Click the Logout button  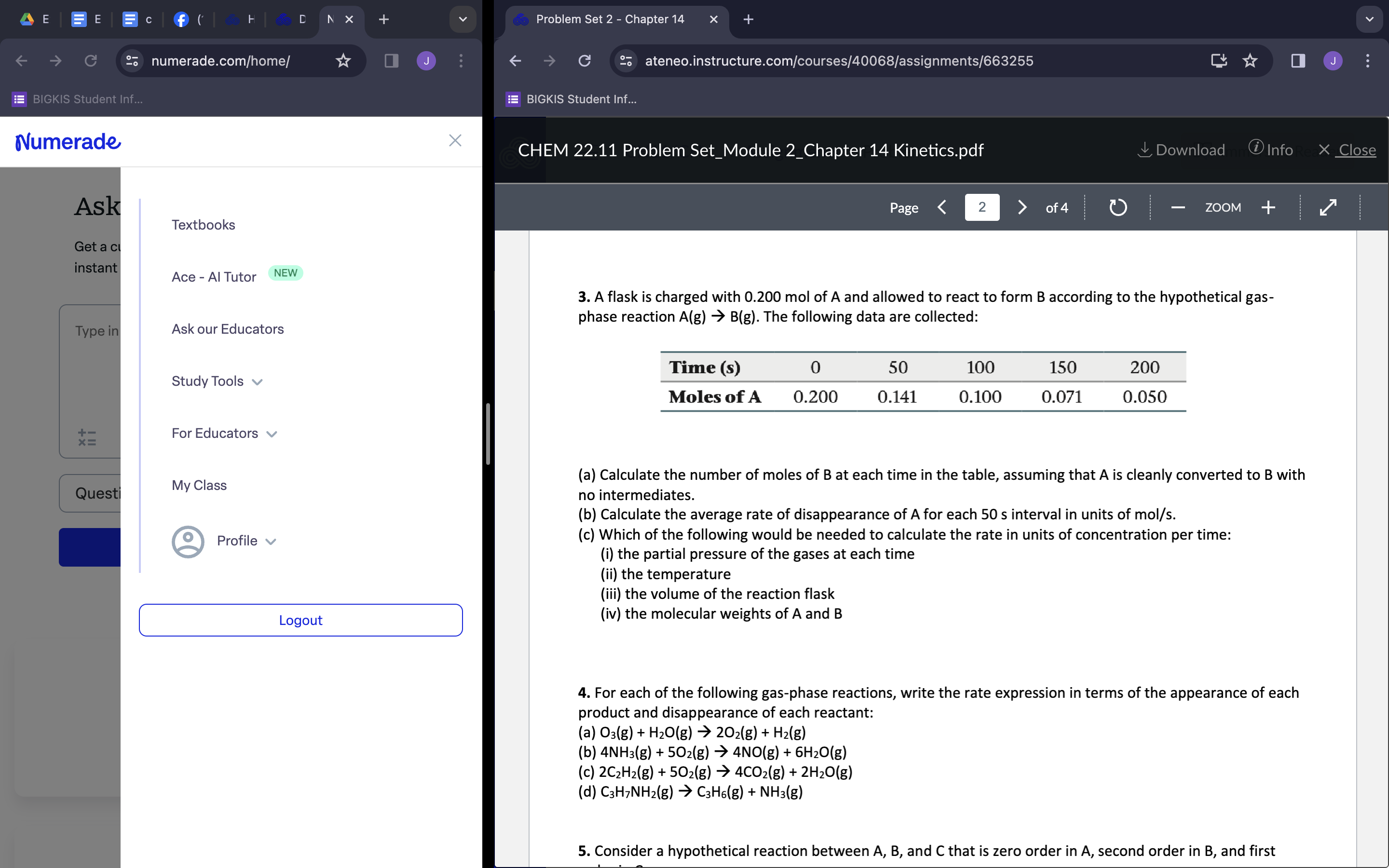pos(300,620)
